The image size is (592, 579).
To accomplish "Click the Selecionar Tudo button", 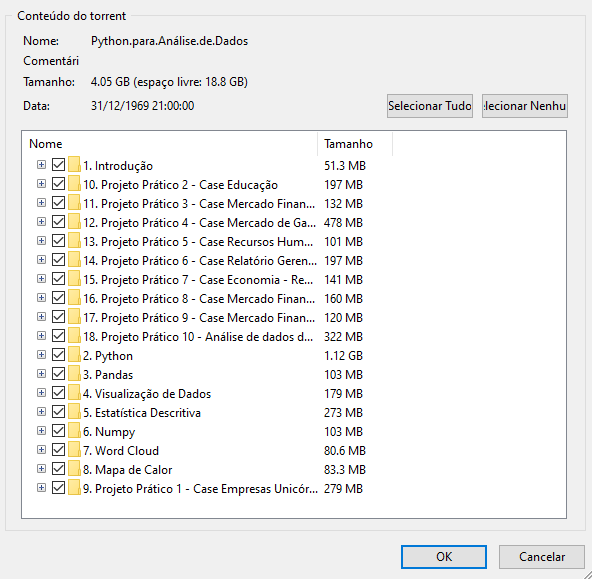I will coord(430,106).
